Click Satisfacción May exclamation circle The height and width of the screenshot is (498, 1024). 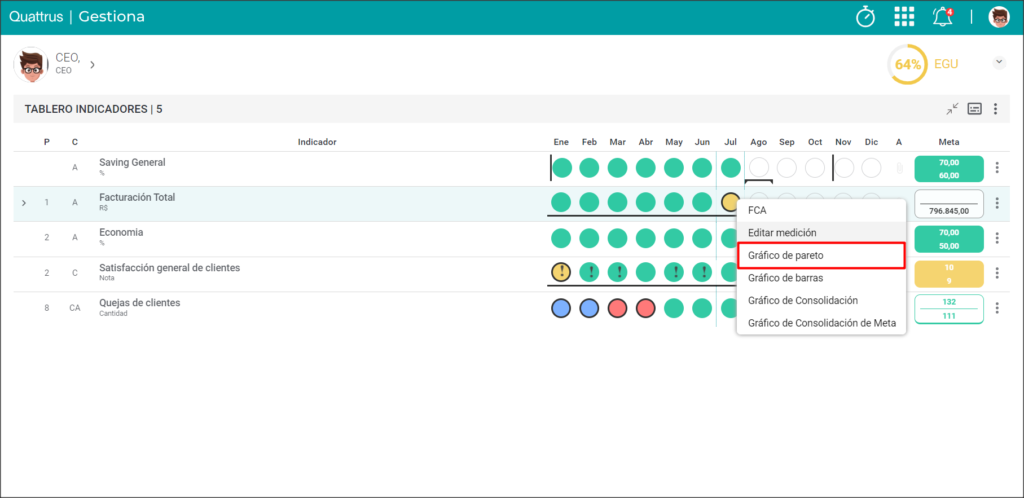coord(674,272)
